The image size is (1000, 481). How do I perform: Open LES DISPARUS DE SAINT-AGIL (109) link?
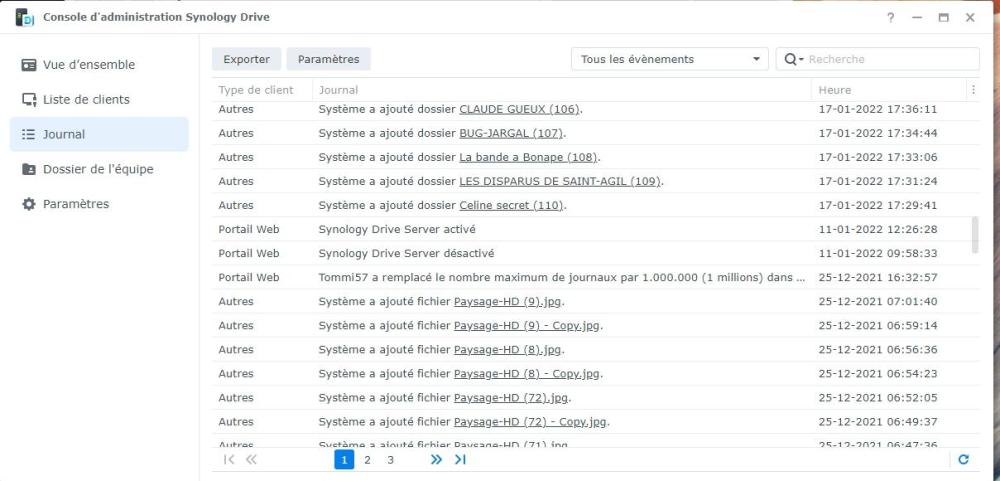pos(559,181)
